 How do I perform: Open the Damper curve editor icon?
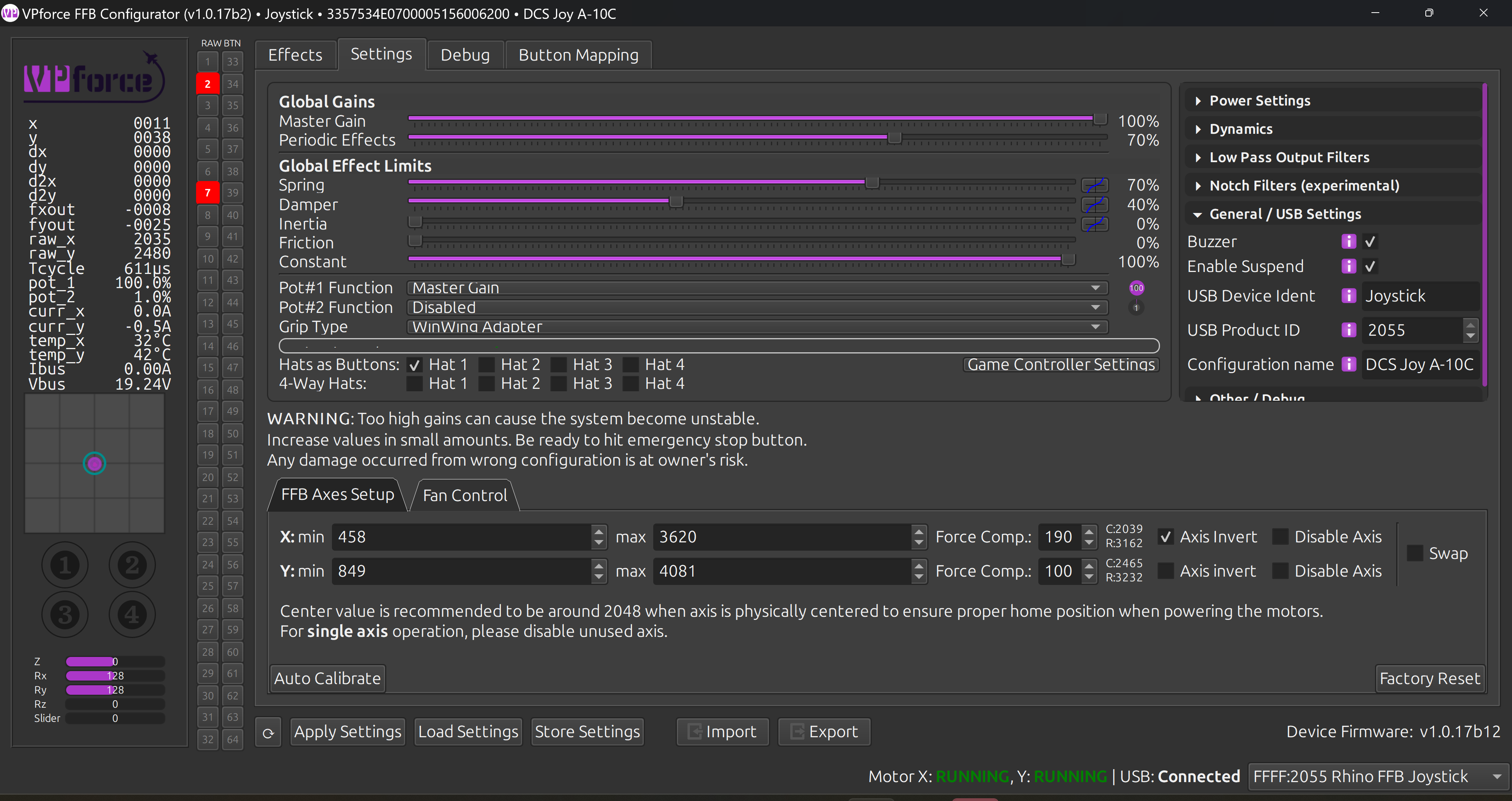pos(1095,205)
